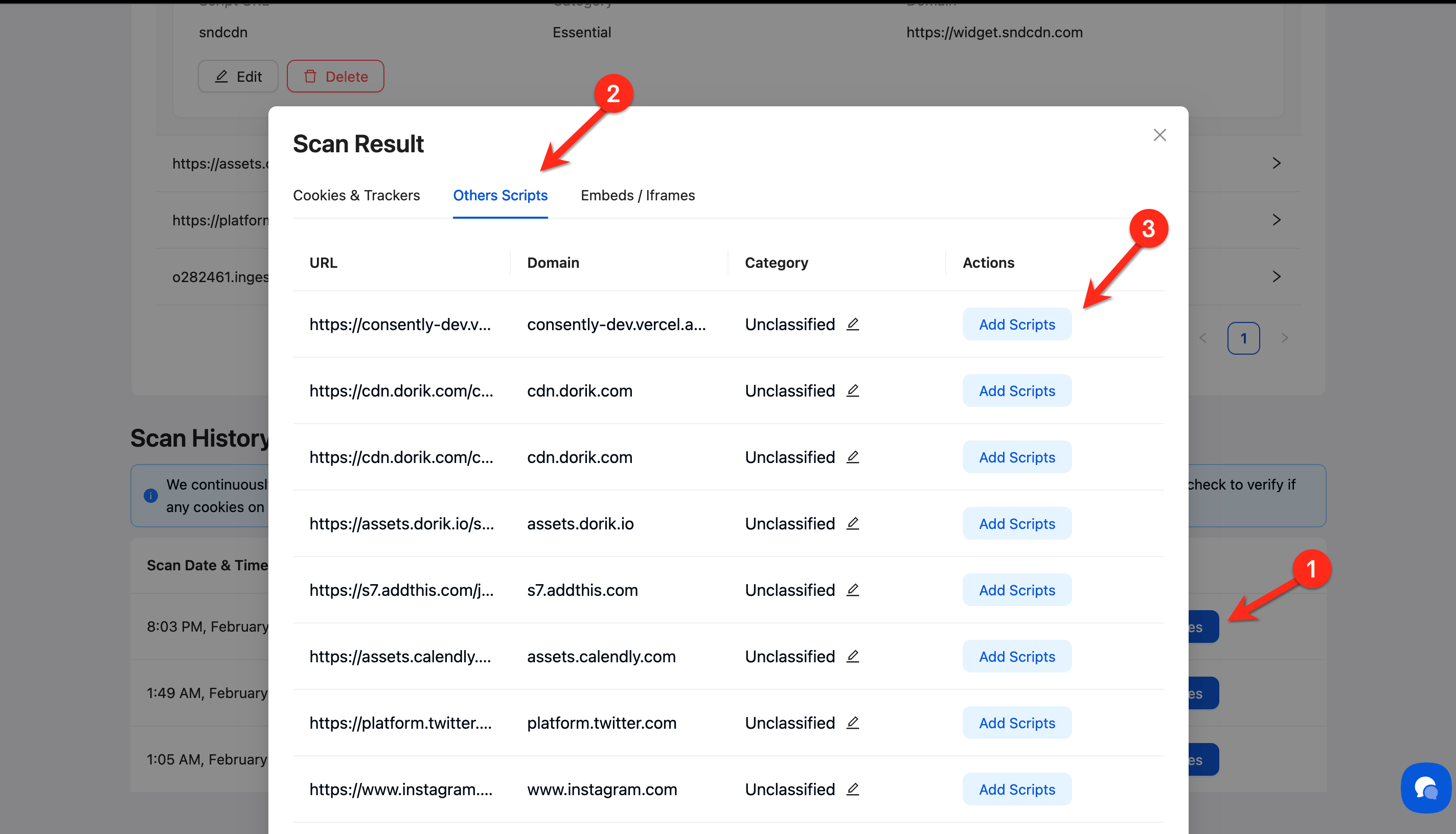Image resolution: width=1456 pixels, height=834 pixels.
Task: Select the Others Scripts tab
Action: coord(499,195)
